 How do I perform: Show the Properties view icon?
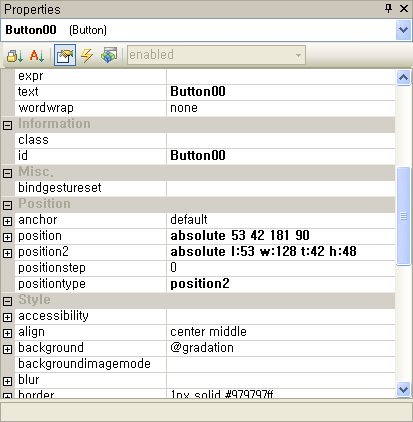65,55
